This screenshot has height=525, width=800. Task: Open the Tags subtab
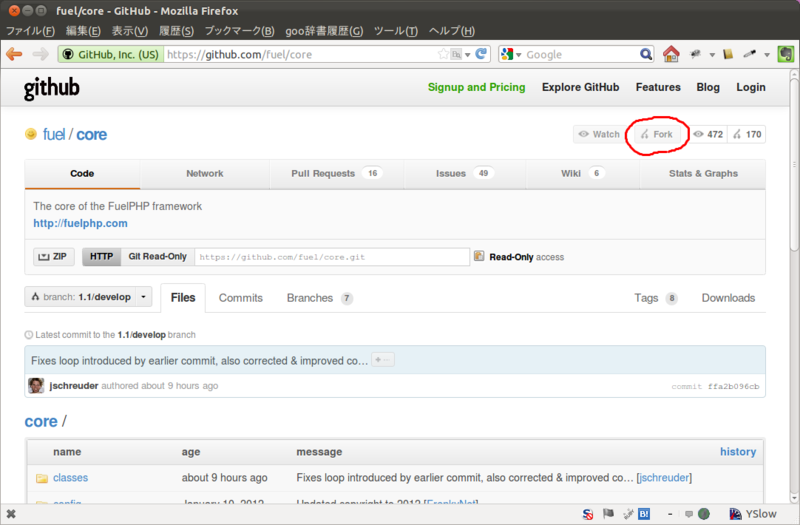tap(656, 298)
